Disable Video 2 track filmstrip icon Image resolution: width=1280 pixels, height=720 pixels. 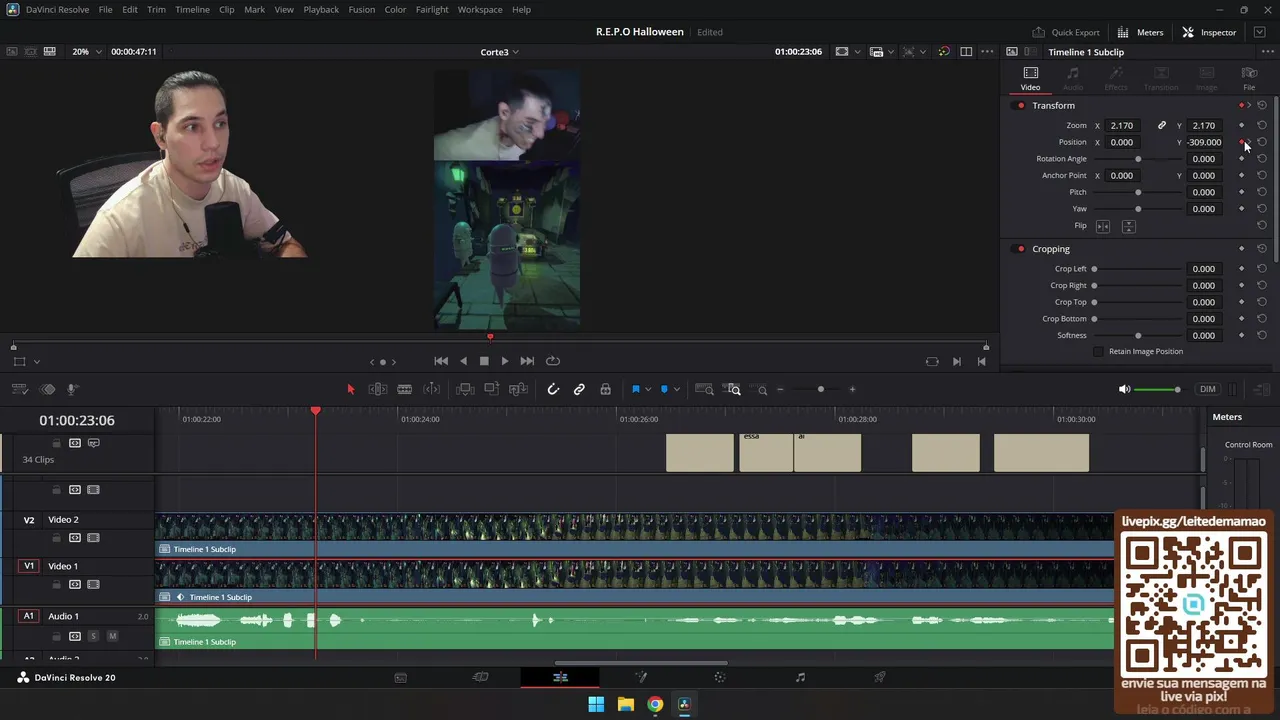(x=93, y=538)
